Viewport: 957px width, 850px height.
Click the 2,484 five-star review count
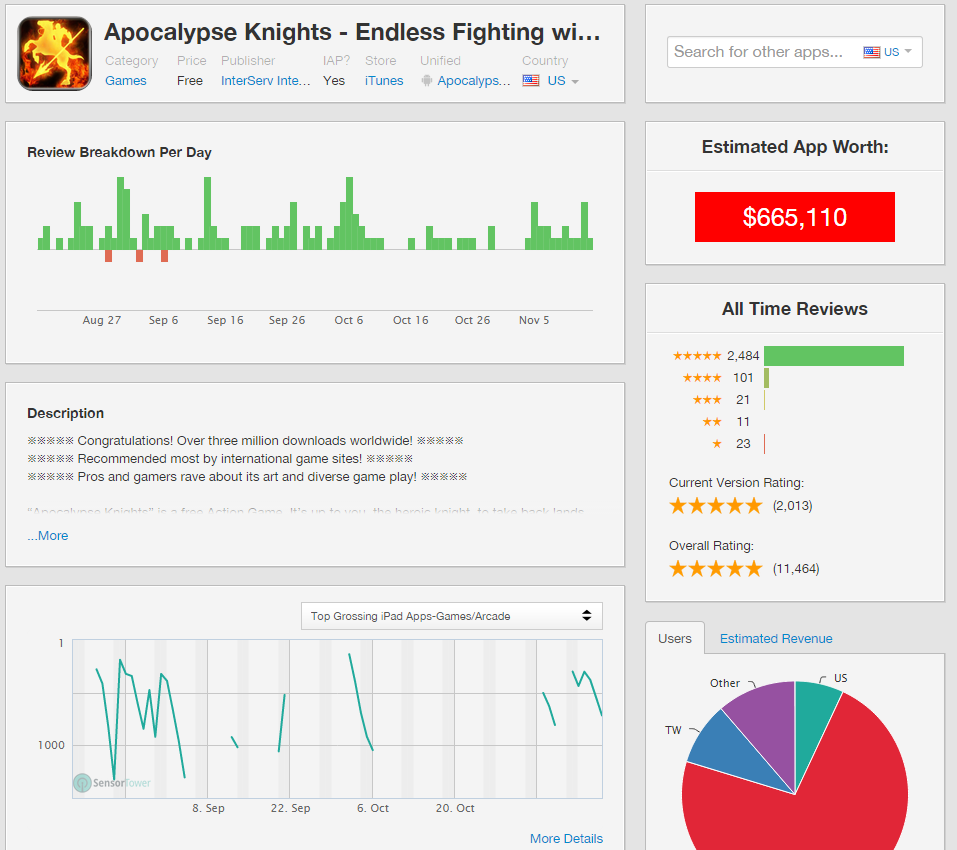coord(743,356)
